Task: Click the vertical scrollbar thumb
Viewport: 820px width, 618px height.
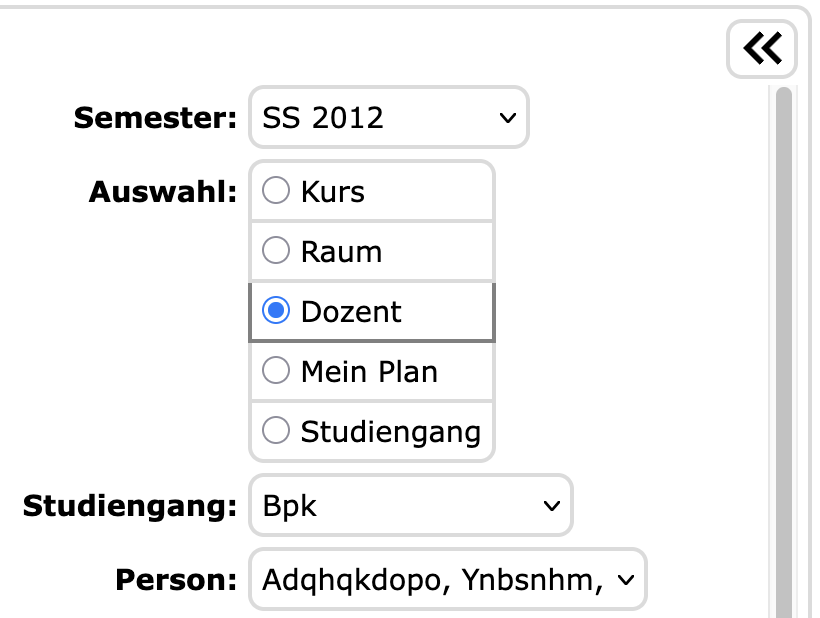Action: point(784,350)
